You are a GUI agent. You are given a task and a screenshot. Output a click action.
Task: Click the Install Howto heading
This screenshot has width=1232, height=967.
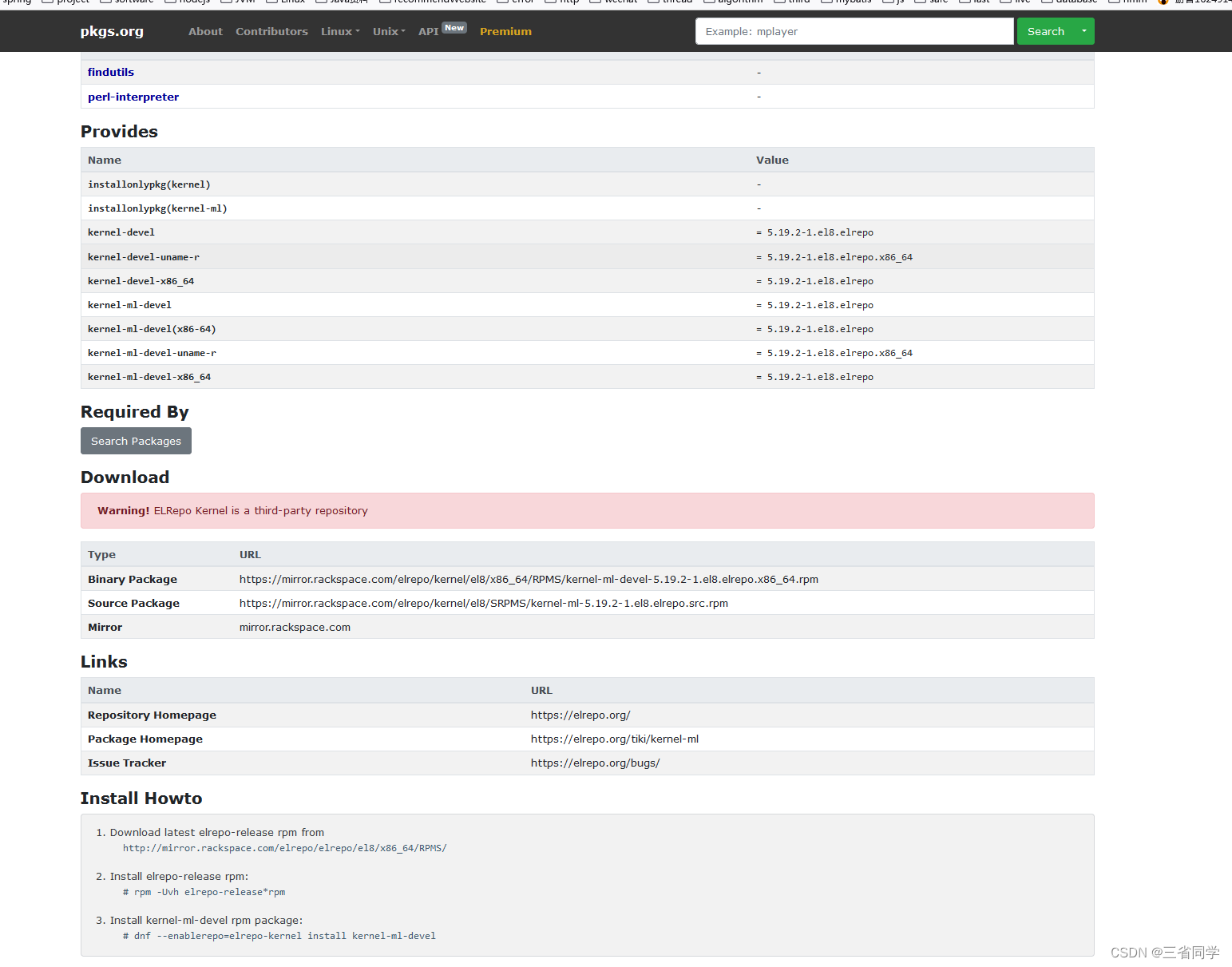pyautogui.click(x=141, y=798)
